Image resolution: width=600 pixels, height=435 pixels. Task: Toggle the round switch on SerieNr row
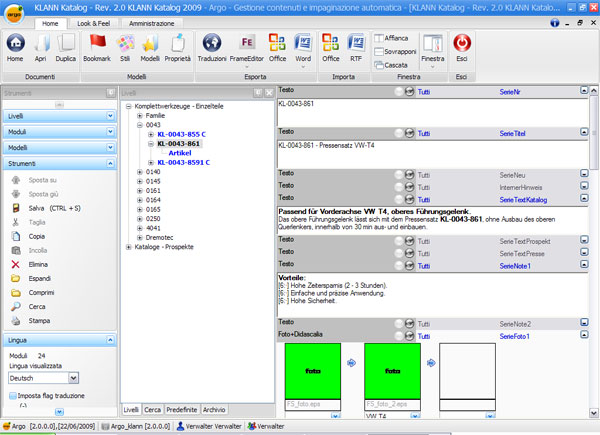pos(409,91)
